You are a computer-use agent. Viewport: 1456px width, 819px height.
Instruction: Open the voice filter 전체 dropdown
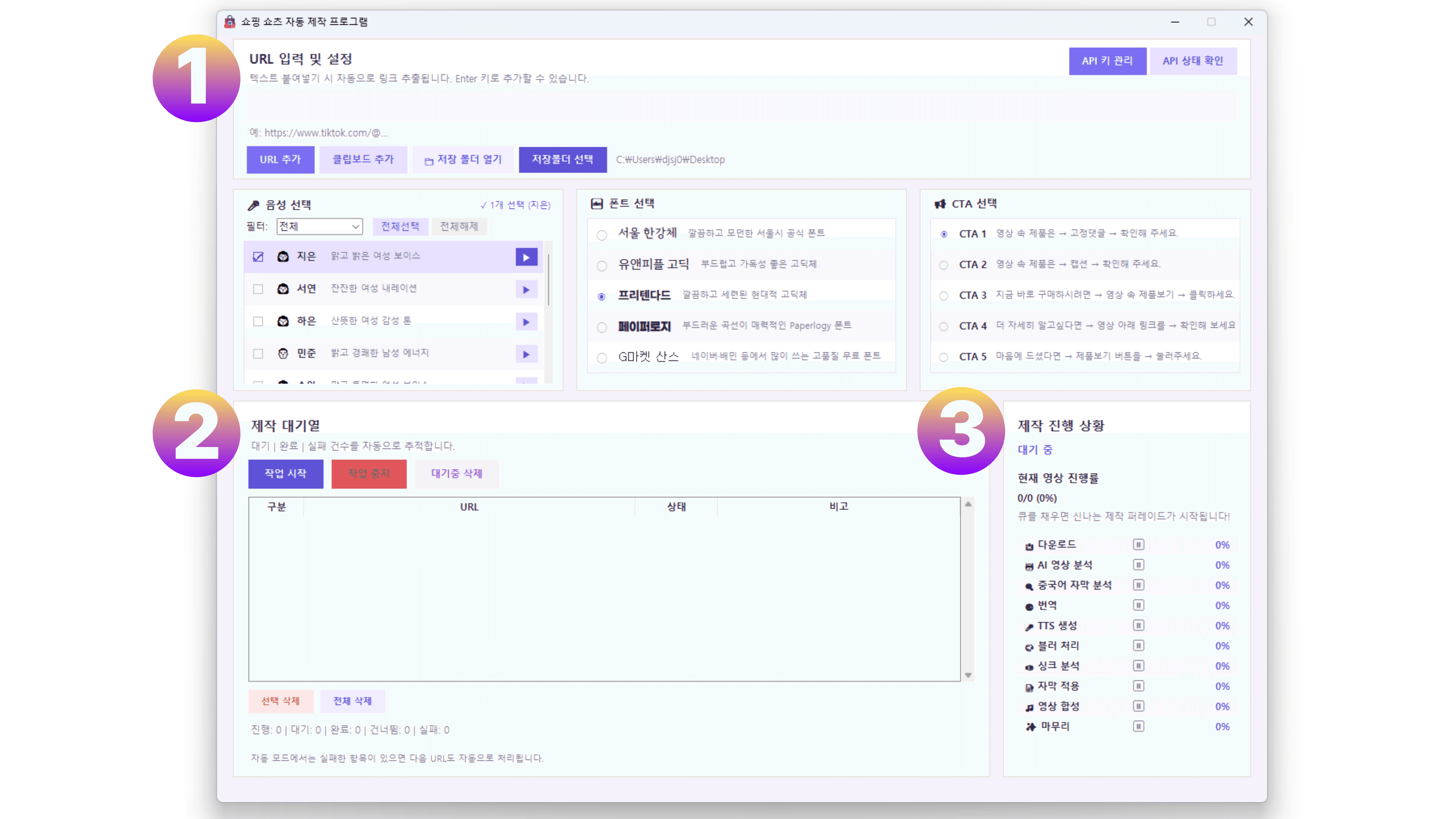tap(319, 226)
